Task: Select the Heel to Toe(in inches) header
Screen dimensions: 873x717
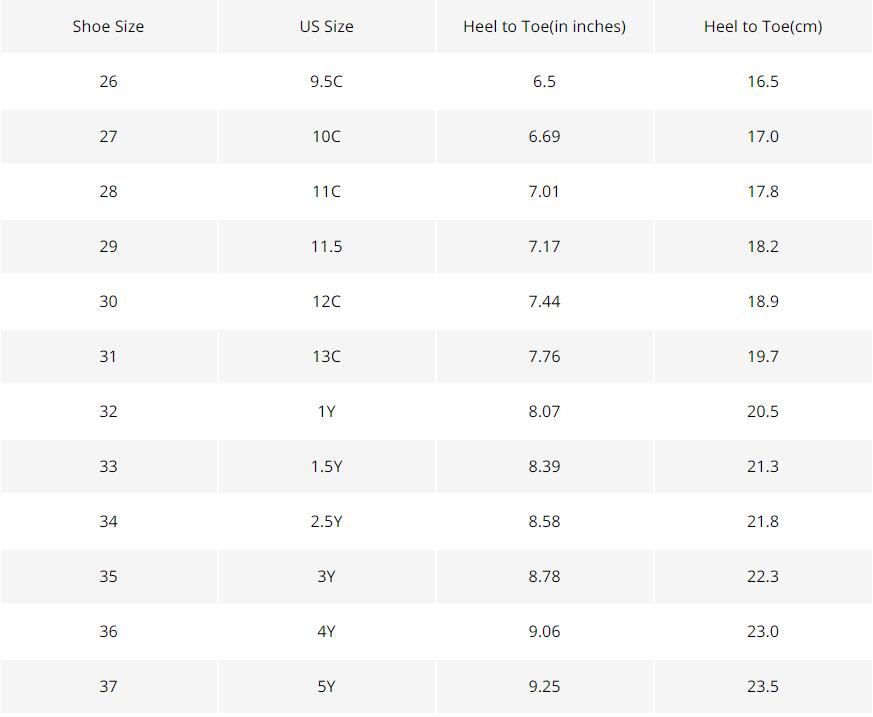Action: [545, 27]
